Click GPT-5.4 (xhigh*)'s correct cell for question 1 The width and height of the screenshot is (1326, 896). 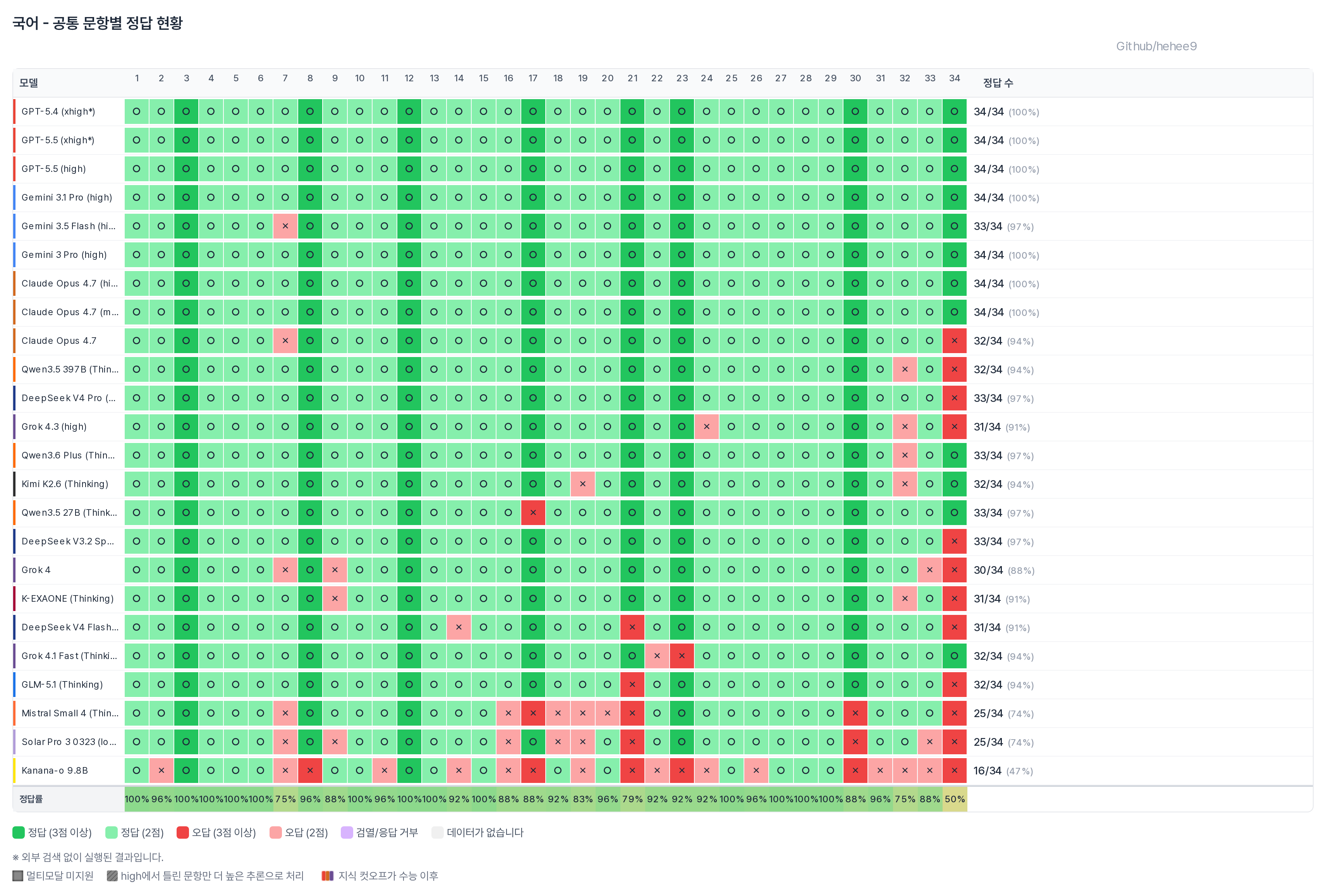coord(136,111)
